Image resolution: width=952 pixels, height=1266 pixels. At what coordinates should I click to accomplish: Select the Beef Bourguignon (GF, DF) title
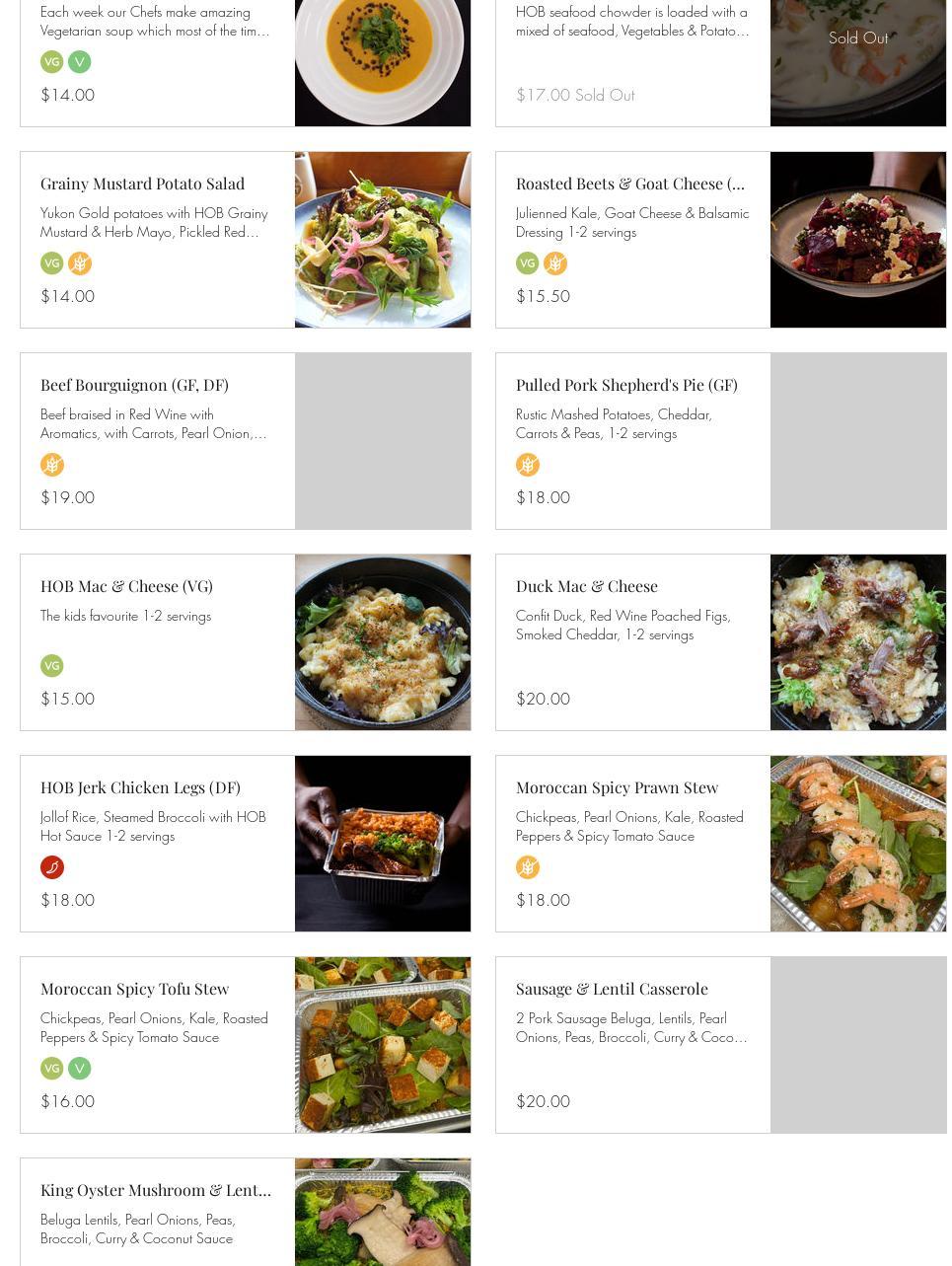[x=134, y=385]
